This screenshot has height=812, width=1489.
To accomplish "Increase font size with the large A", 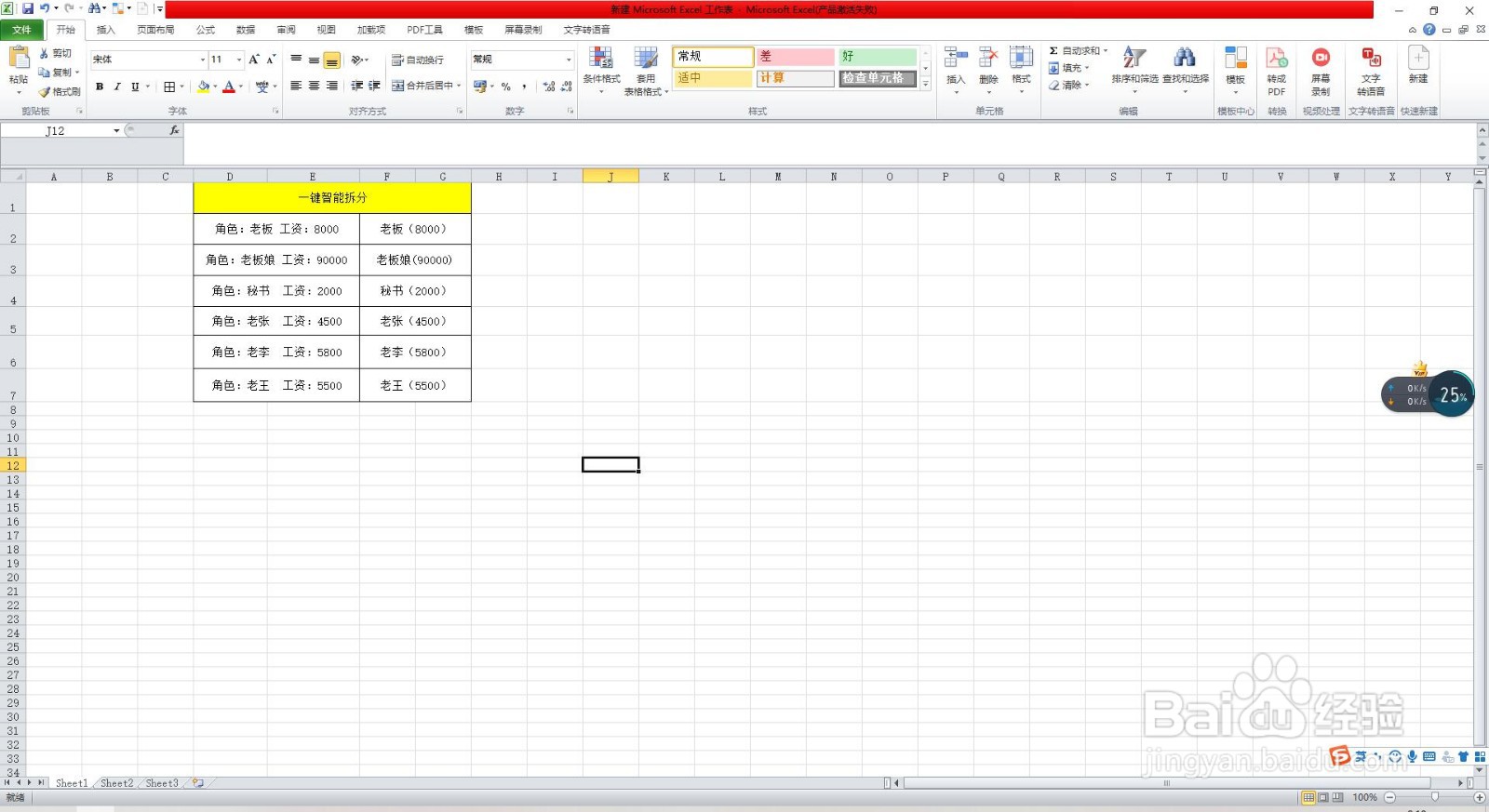I will point(253,60).
